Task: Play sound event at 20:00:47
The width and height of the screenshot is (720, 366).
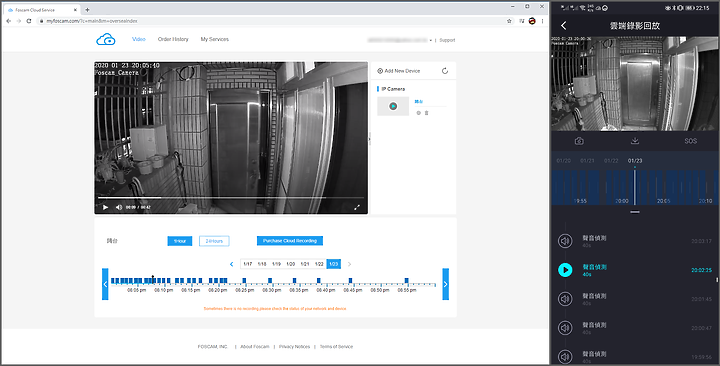Action: (565, 328)
